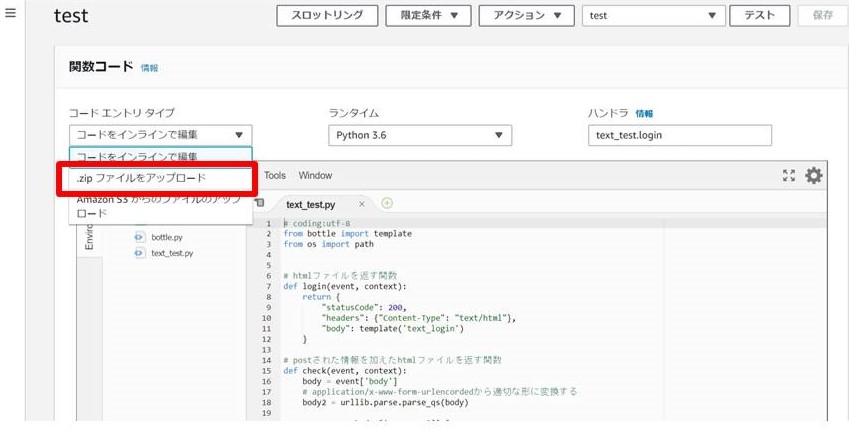Click the bottle.py file icon
The height and width of the screenshot is (446, 849).
tap(140, 237)
